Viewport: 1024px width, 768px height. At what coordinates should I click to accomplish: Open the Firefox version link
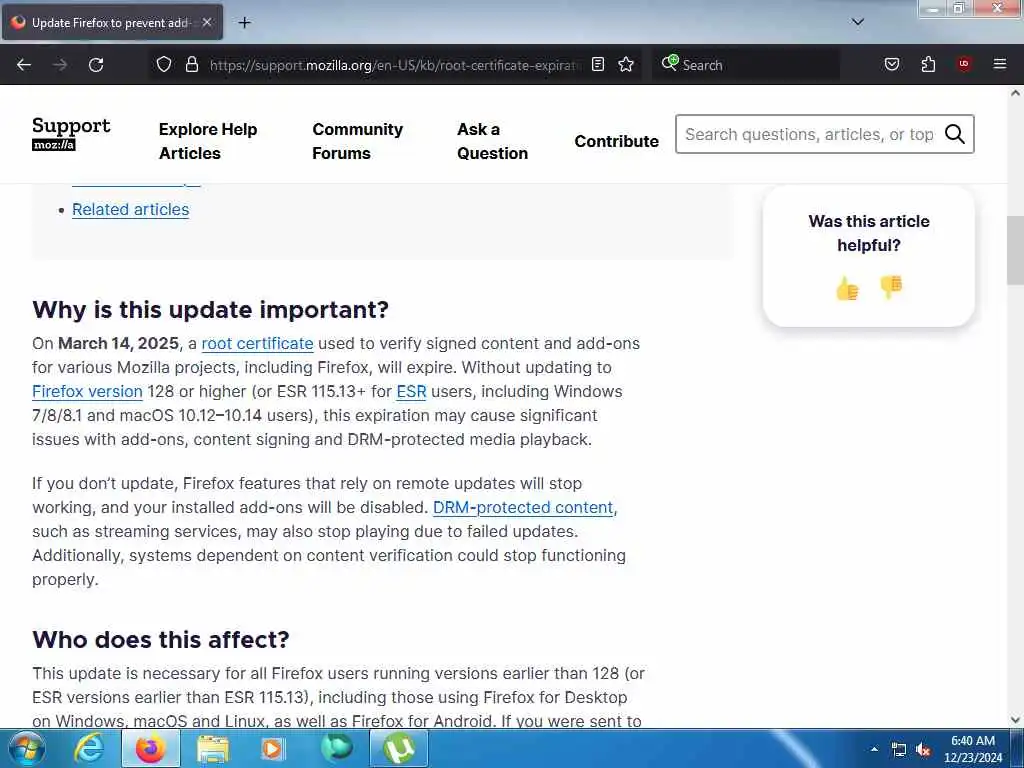(87, 391)
